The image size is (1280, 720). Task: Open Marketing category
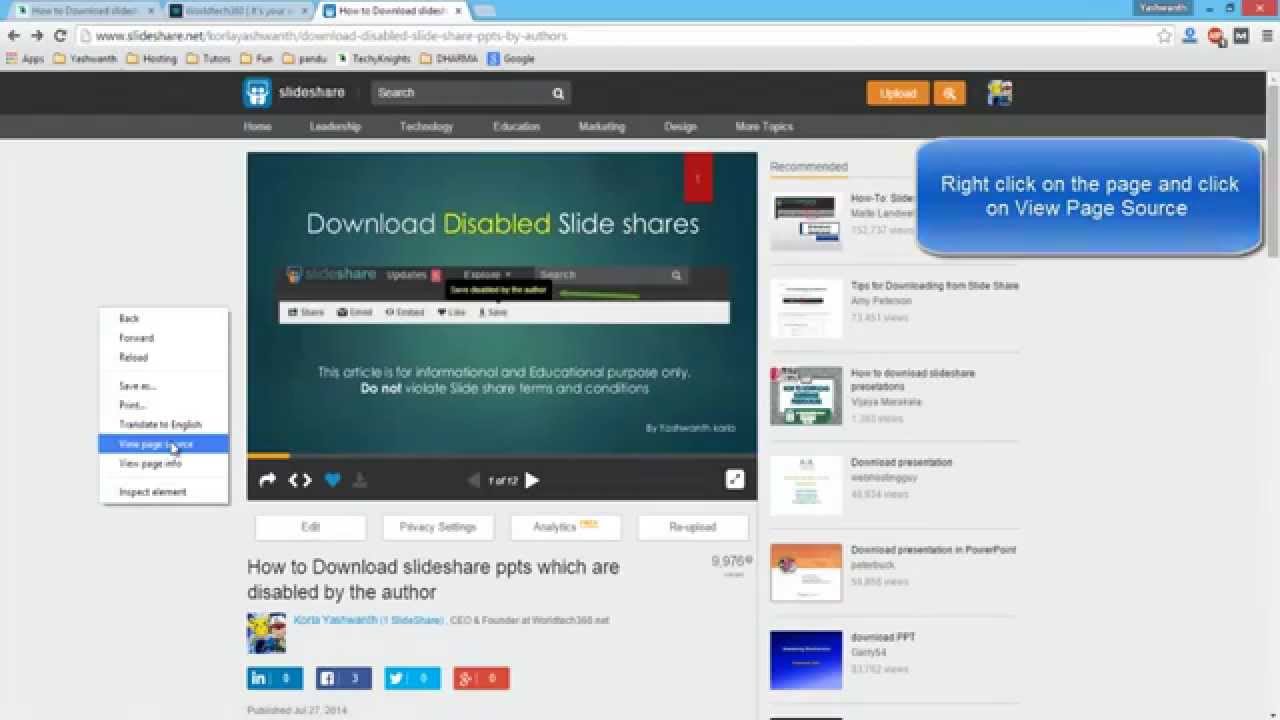[x=601, y=127]
